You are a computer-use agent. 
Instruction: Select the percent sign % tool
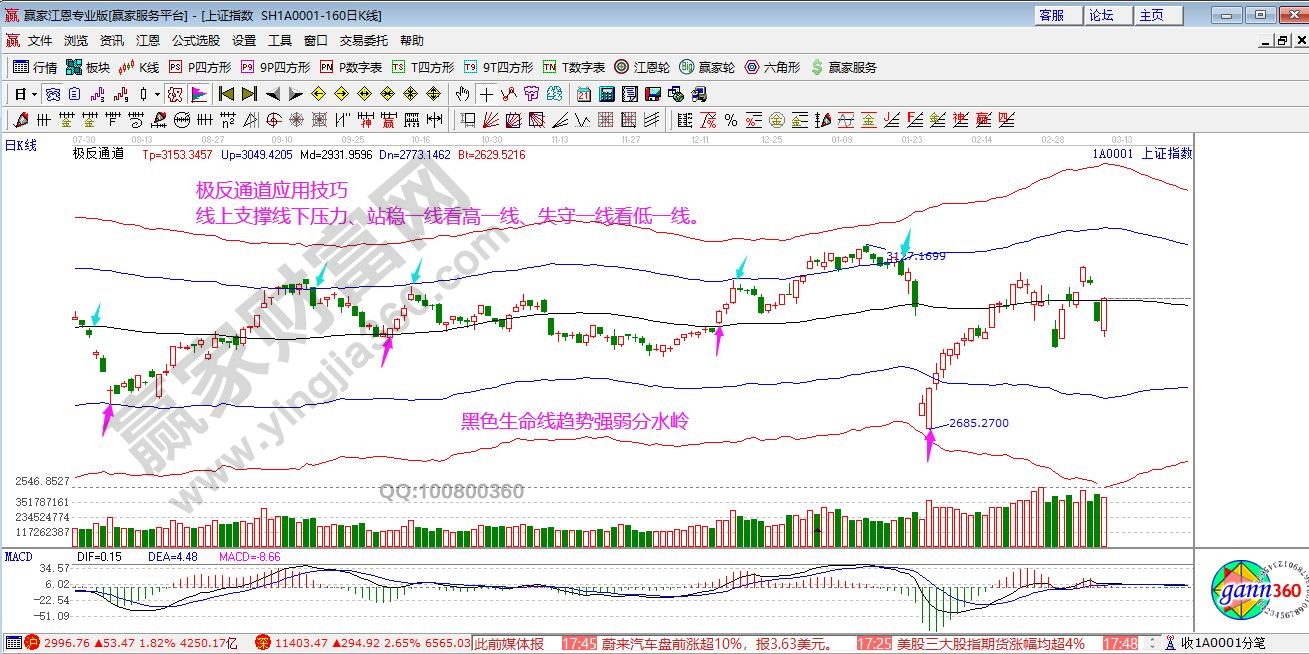tap(731, 120)
